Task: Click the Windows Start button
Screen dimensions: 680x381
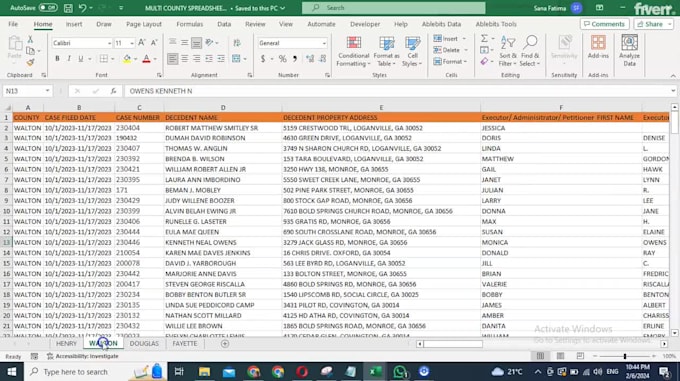Action: [x=12, y=372]
